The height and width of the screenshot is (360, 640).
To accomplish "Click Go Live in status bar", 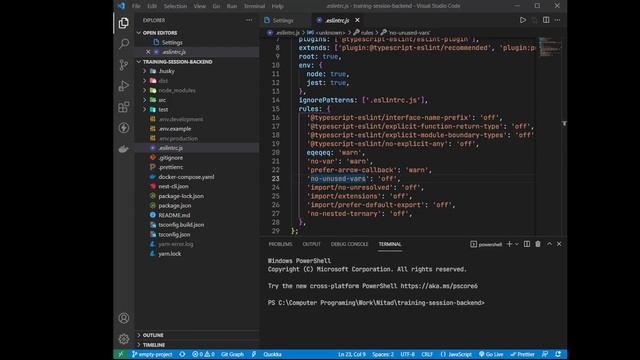I will click(491, 354).
